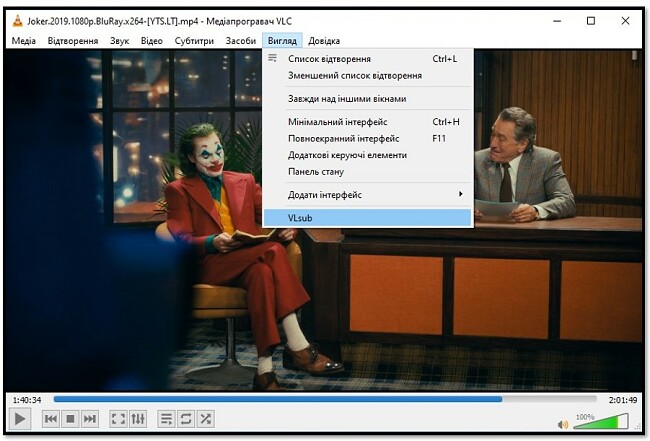Viewport: 650px width, 441px height.
Task: Minimize the VLC window
Action: pyautogui.click(x=557, y=21)
